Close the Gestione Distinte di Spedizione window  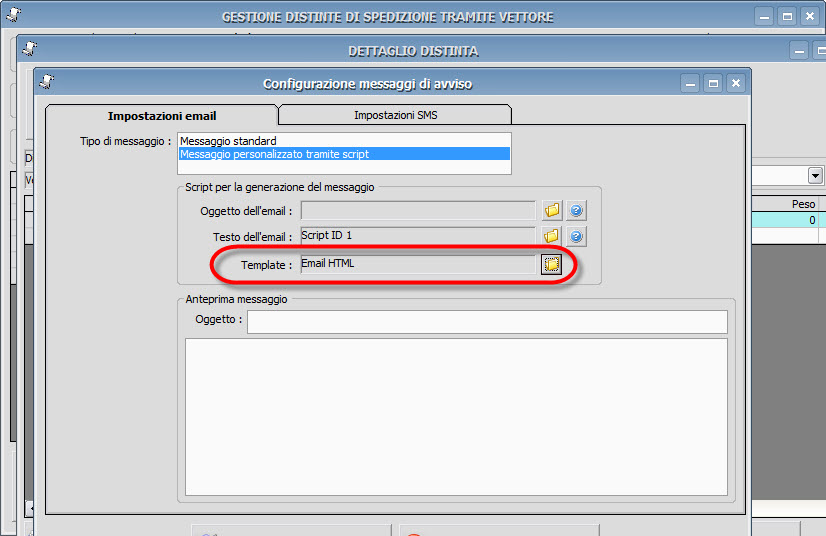pyautogui.click(x=810, y=17)
